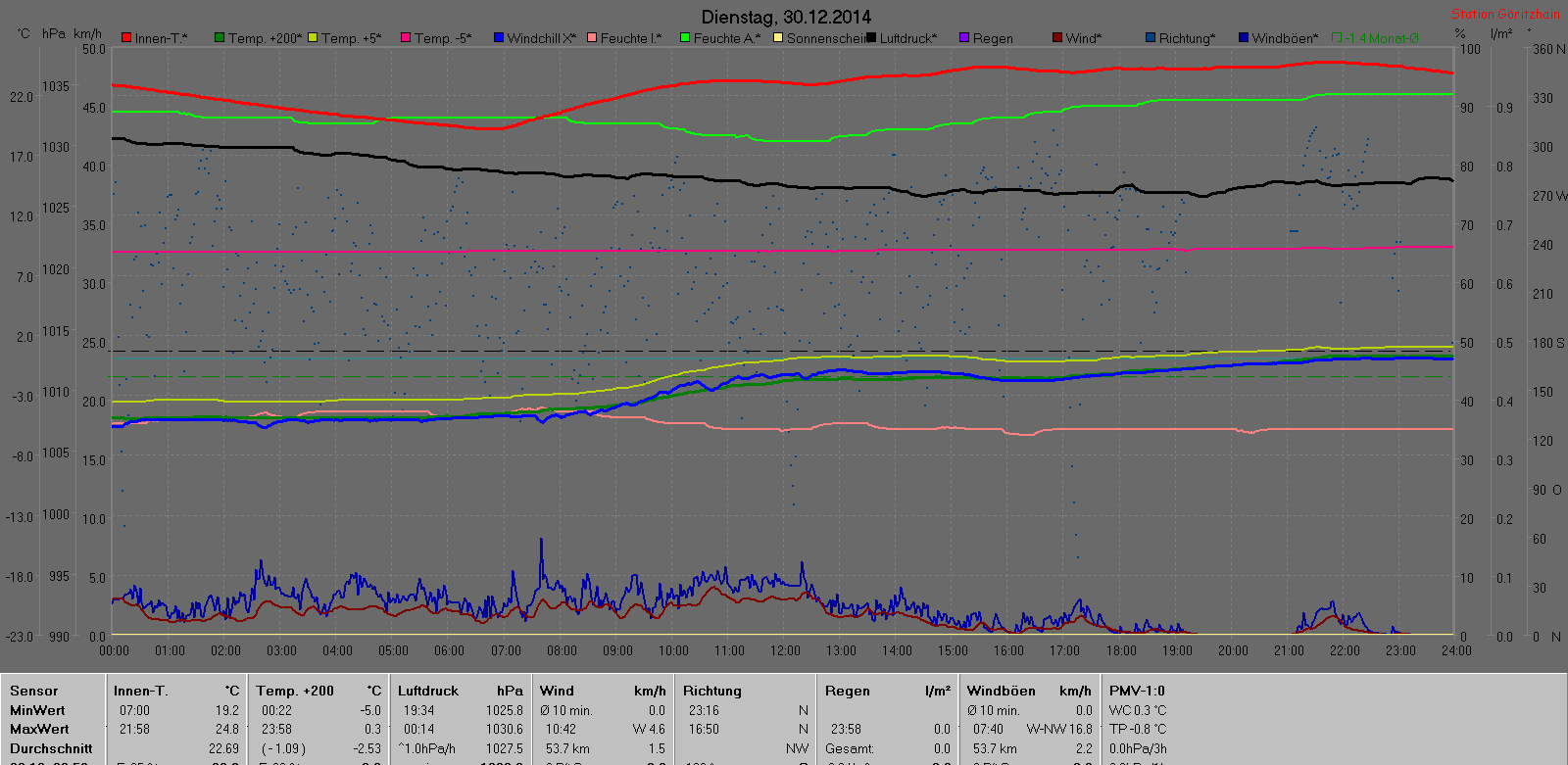Click the purple Regen legend swatch
The width and height of the screenshot is (1568, 765).
tap(964, 38)
